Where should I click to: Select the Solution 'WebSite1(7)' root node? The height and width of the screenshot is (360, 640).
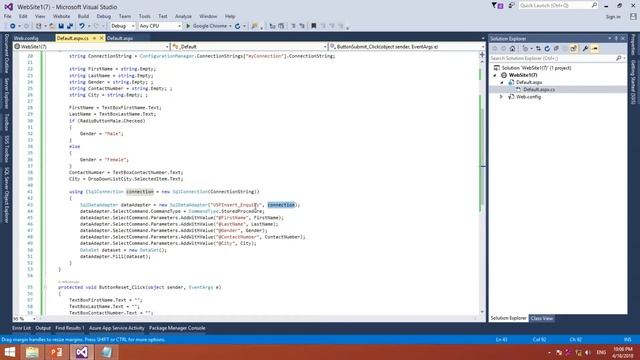click(536, 68)
